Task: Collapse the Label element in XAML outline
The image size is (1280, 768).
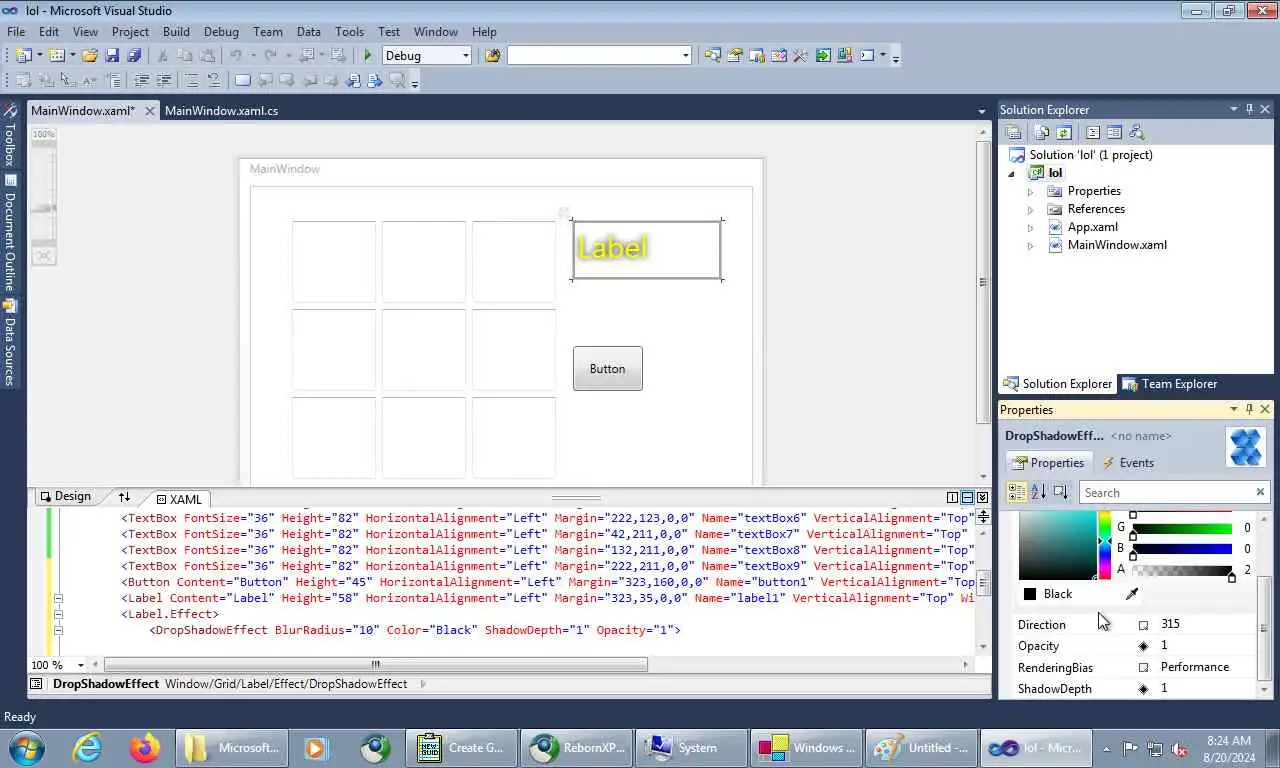Action: [x=58, y=598]
